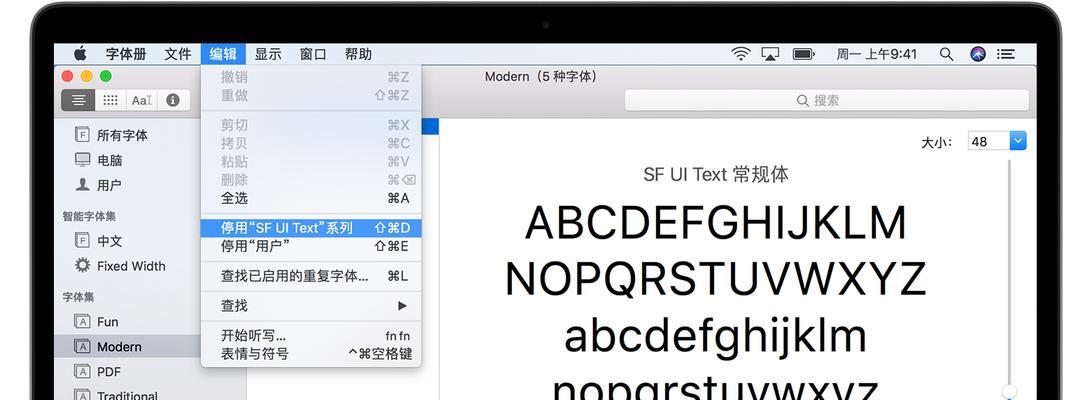This screenshot has height=400, width=1092.
Task: Switch to custom text preview mode
Action: pyautogui.click(x=141, y=100)
